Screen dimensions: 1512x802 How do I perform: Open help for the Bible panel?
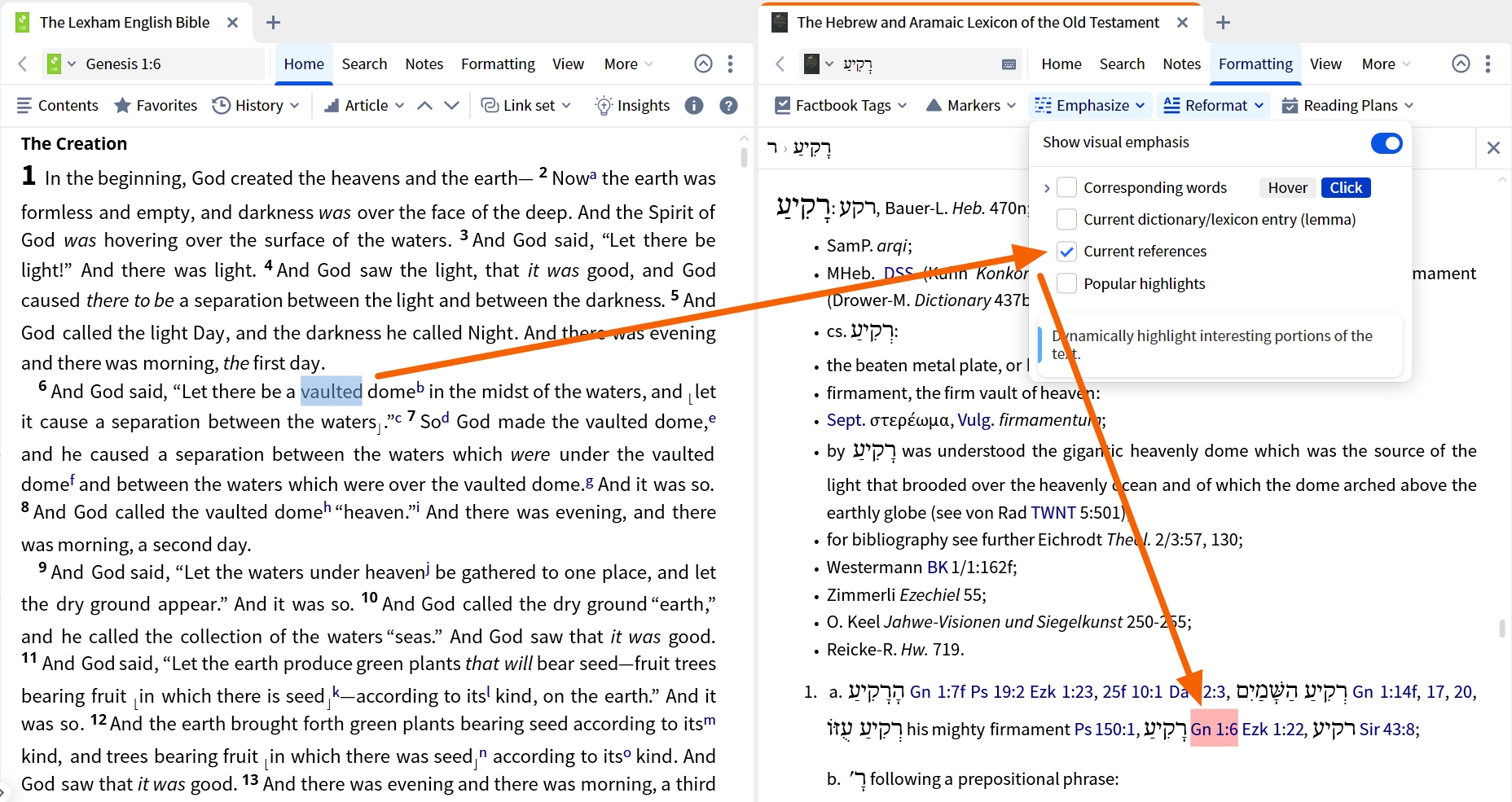coord(729,105)
